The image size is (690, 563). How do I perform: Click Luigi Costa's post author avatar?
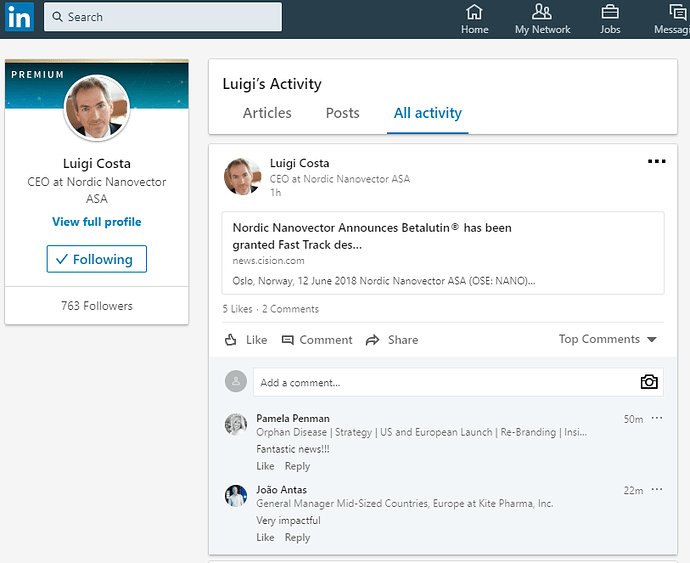242,176
